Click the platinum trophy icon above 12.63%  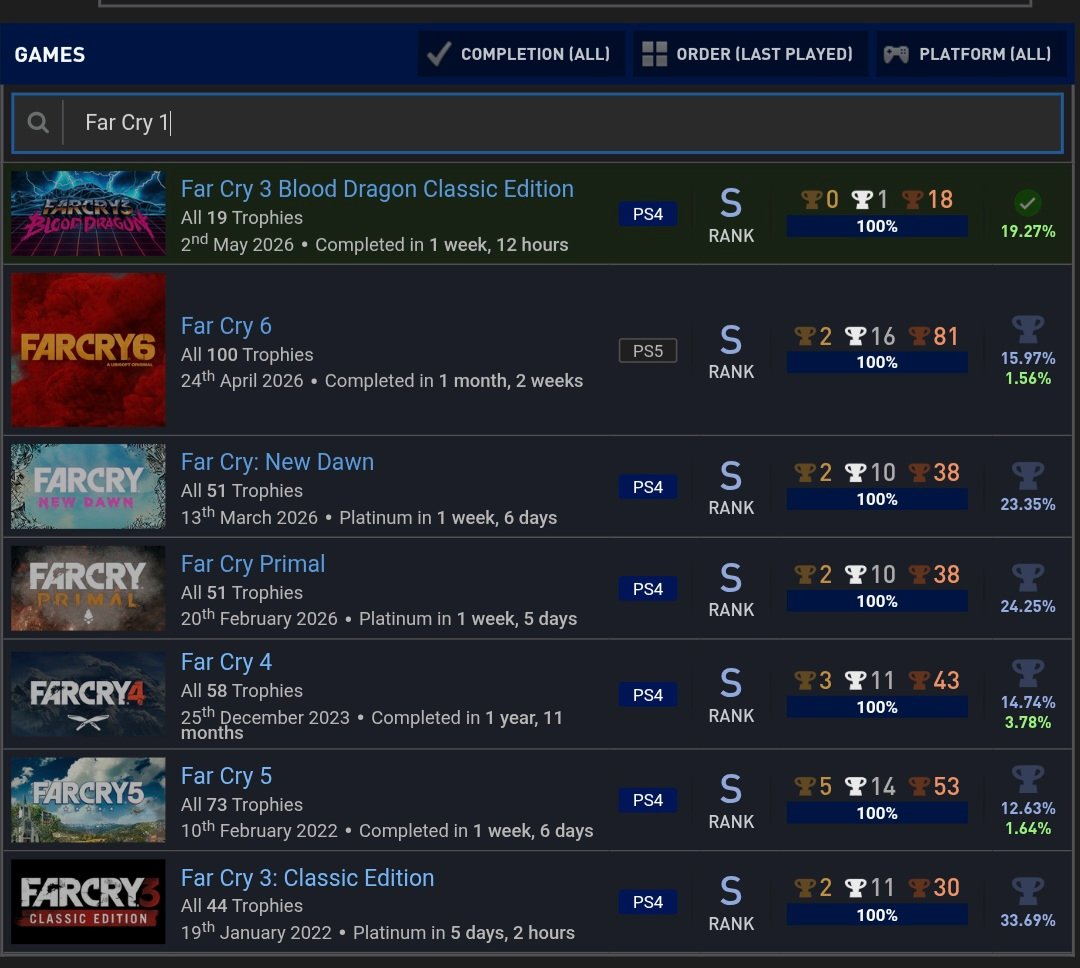point(1028,779)
